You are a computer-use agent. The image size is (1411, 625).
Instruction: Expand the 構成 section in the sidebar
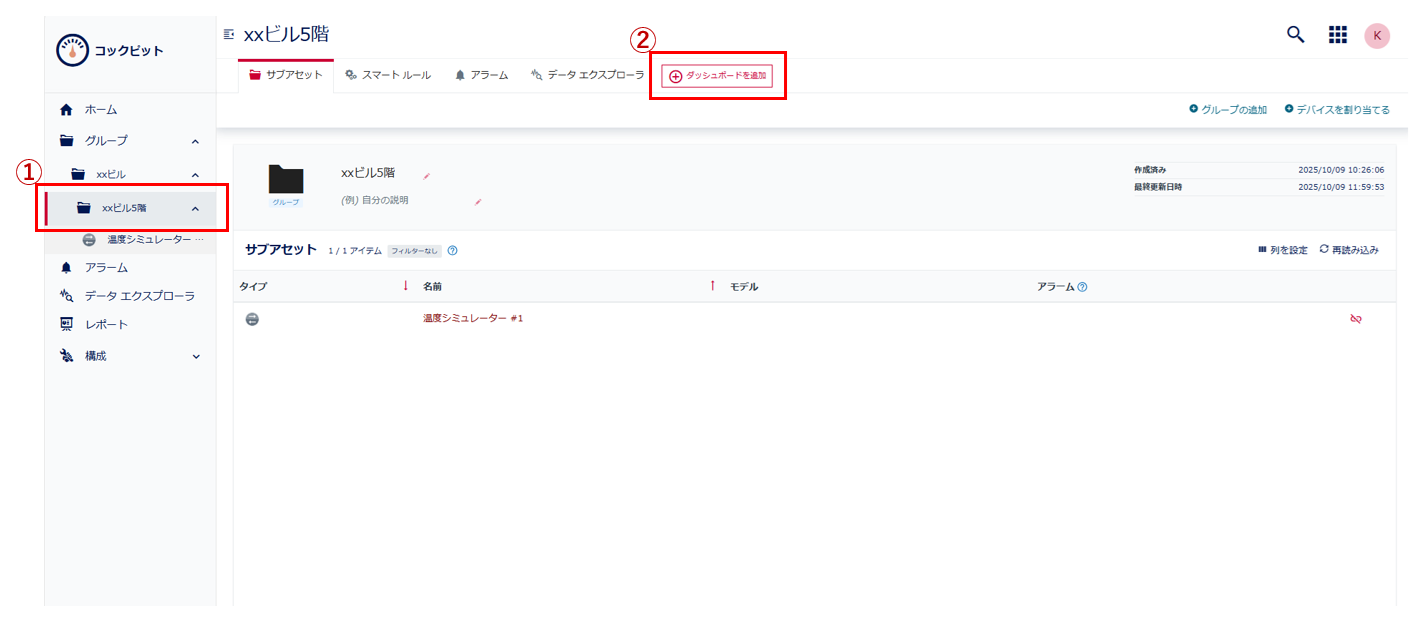click(196, 355)
